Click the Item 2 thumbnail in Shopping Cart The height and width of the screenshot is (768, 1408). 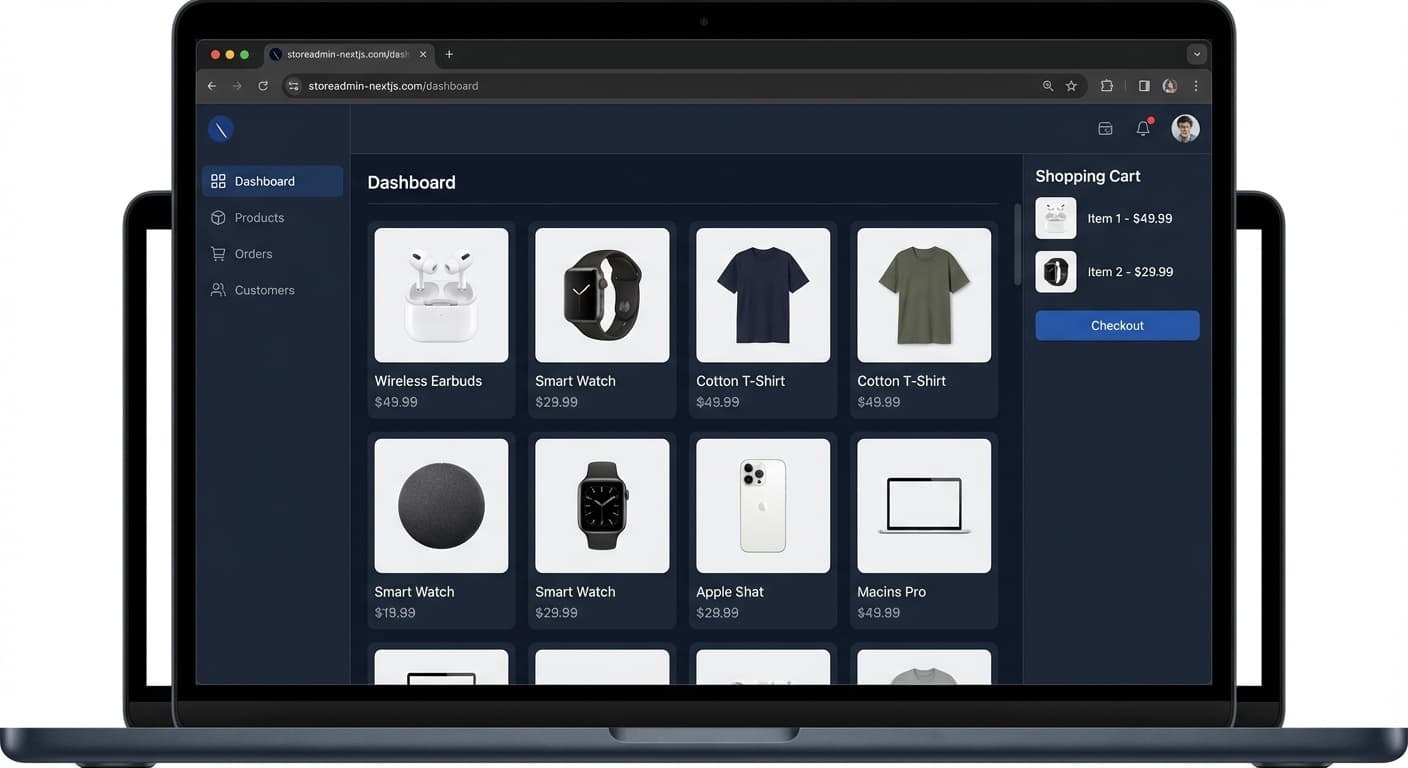[x=1056, y=272]
